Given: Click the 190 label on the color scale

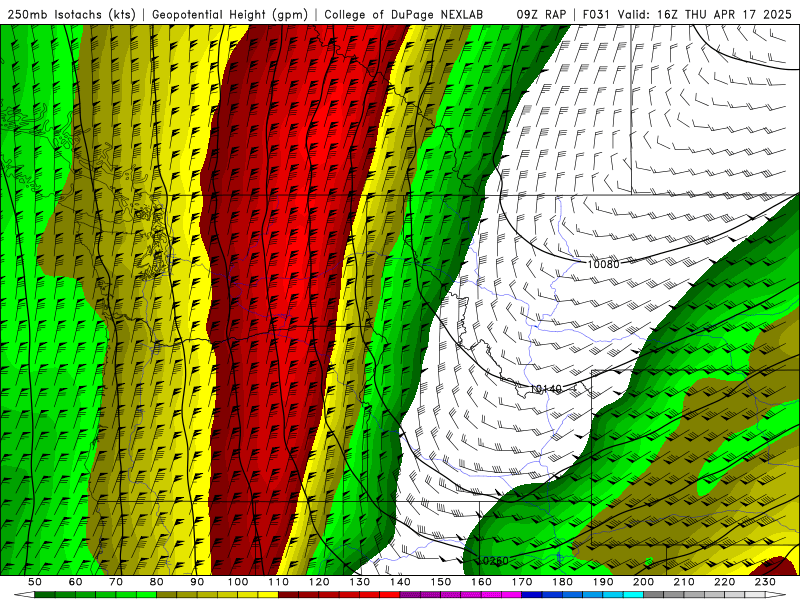Looking at the screenshot, I should pos(603,582).
